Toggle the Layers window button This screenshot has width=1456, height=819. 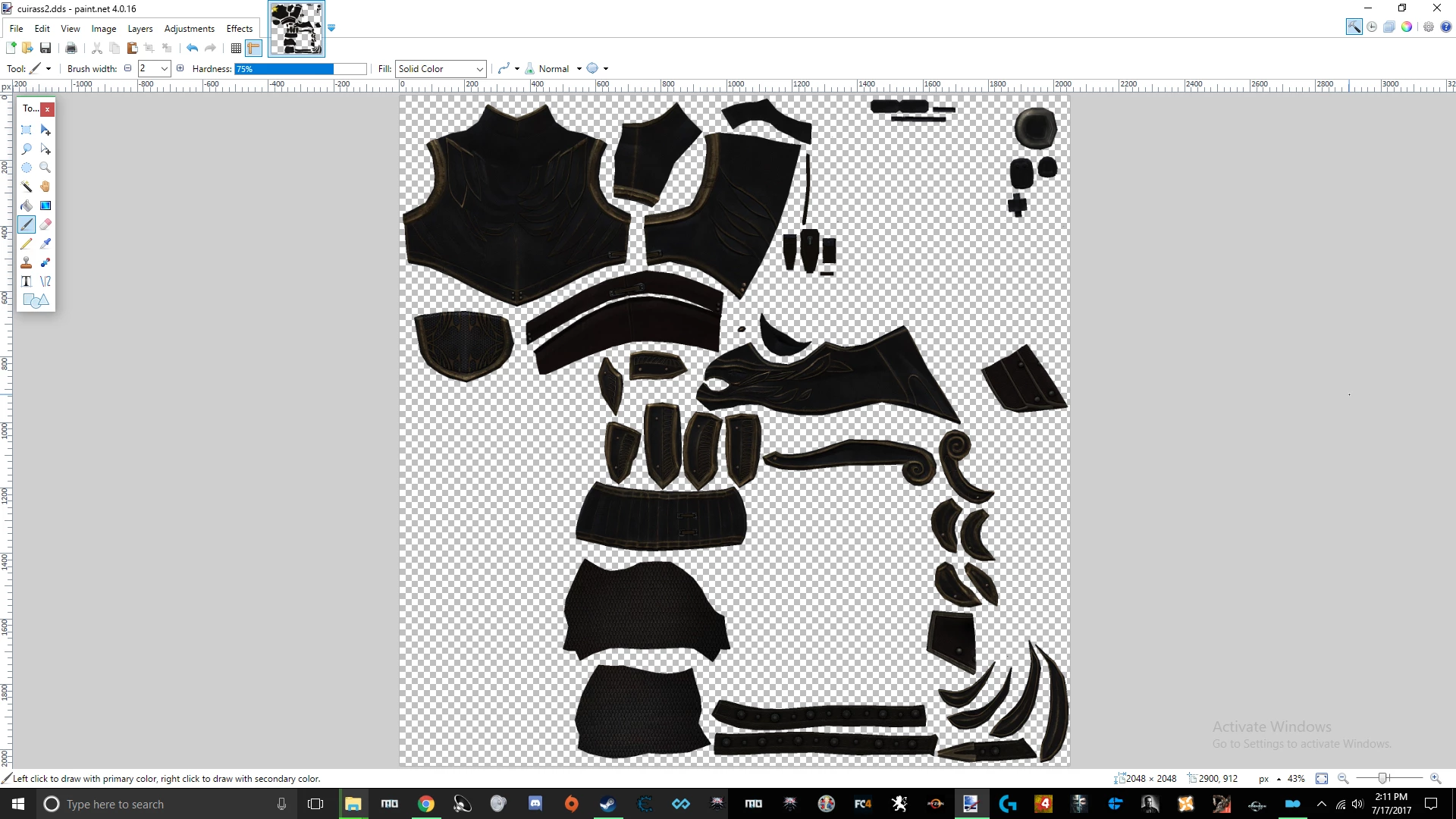click(x=1389, y=27)
